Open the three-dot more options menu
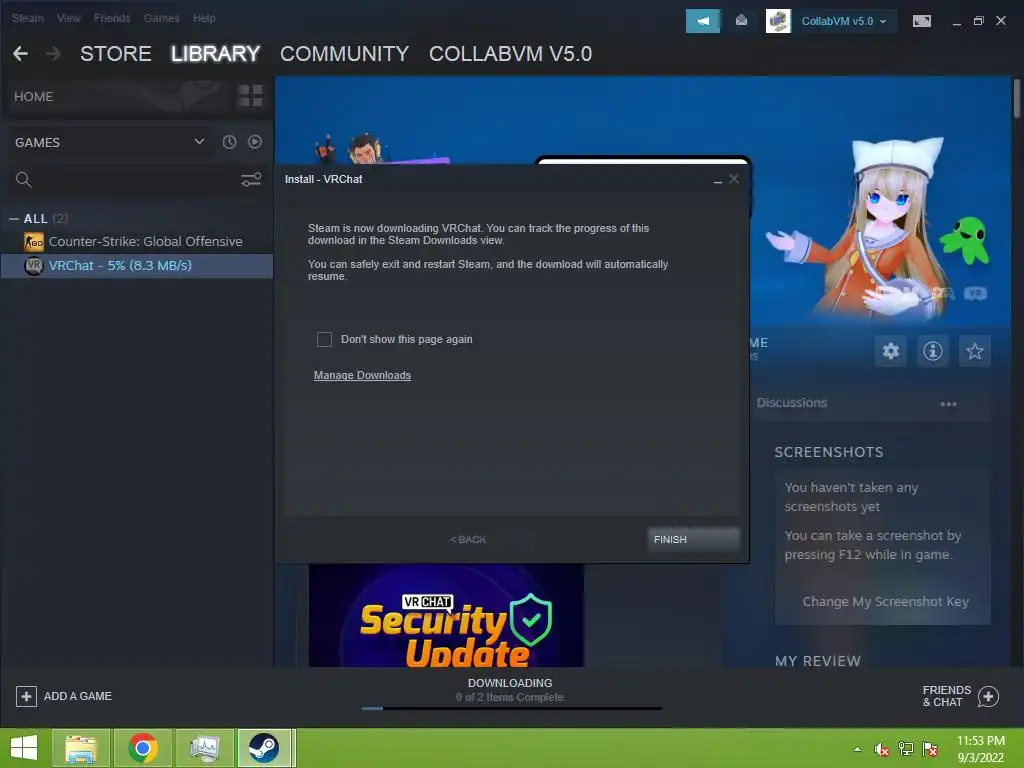The image size is (1024, 768). click(948, 404)
